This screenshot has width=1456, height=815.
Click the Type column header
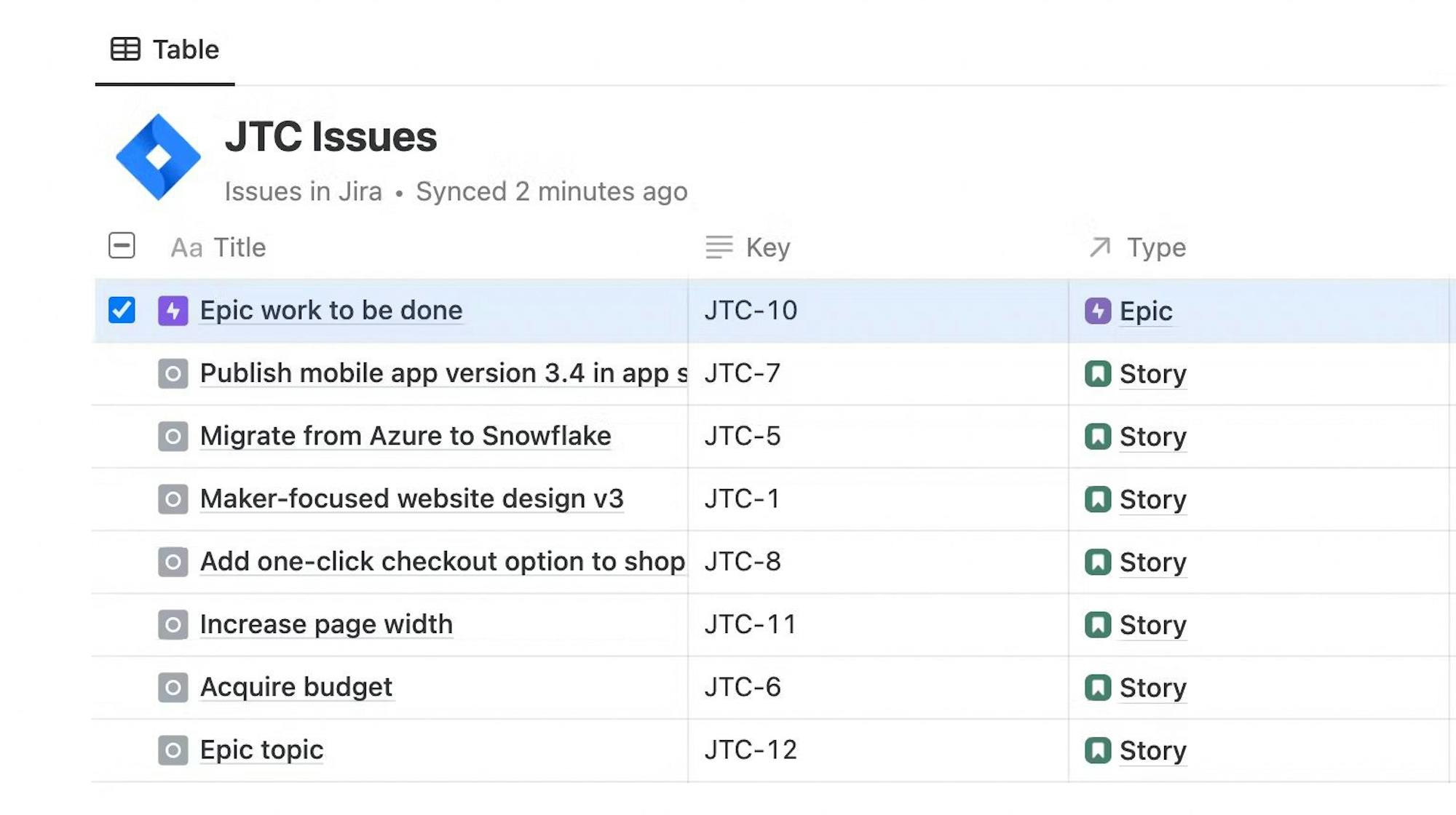tap(1138, 247)
